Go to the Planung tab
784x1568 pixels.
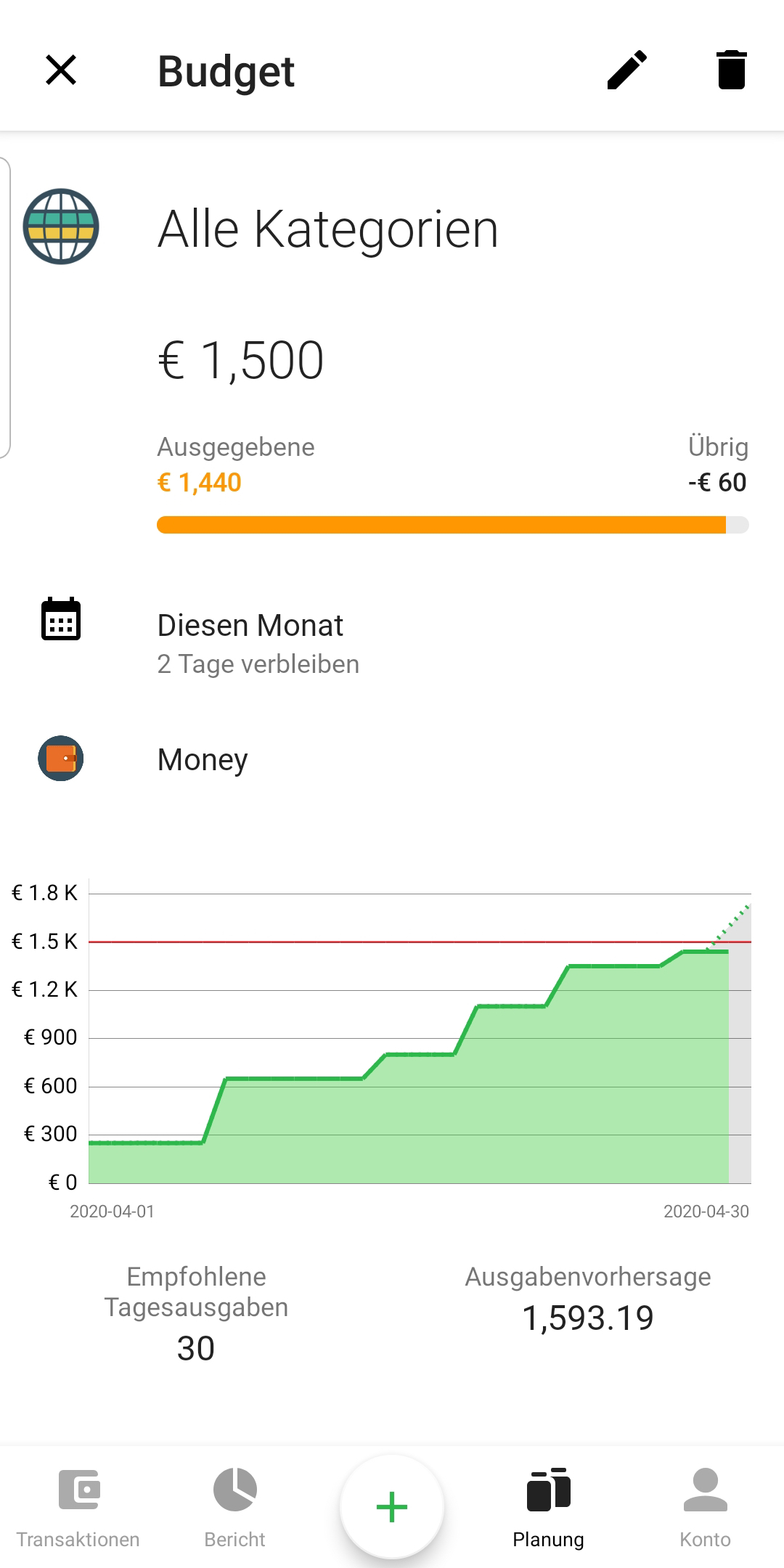click(549, 1507)
